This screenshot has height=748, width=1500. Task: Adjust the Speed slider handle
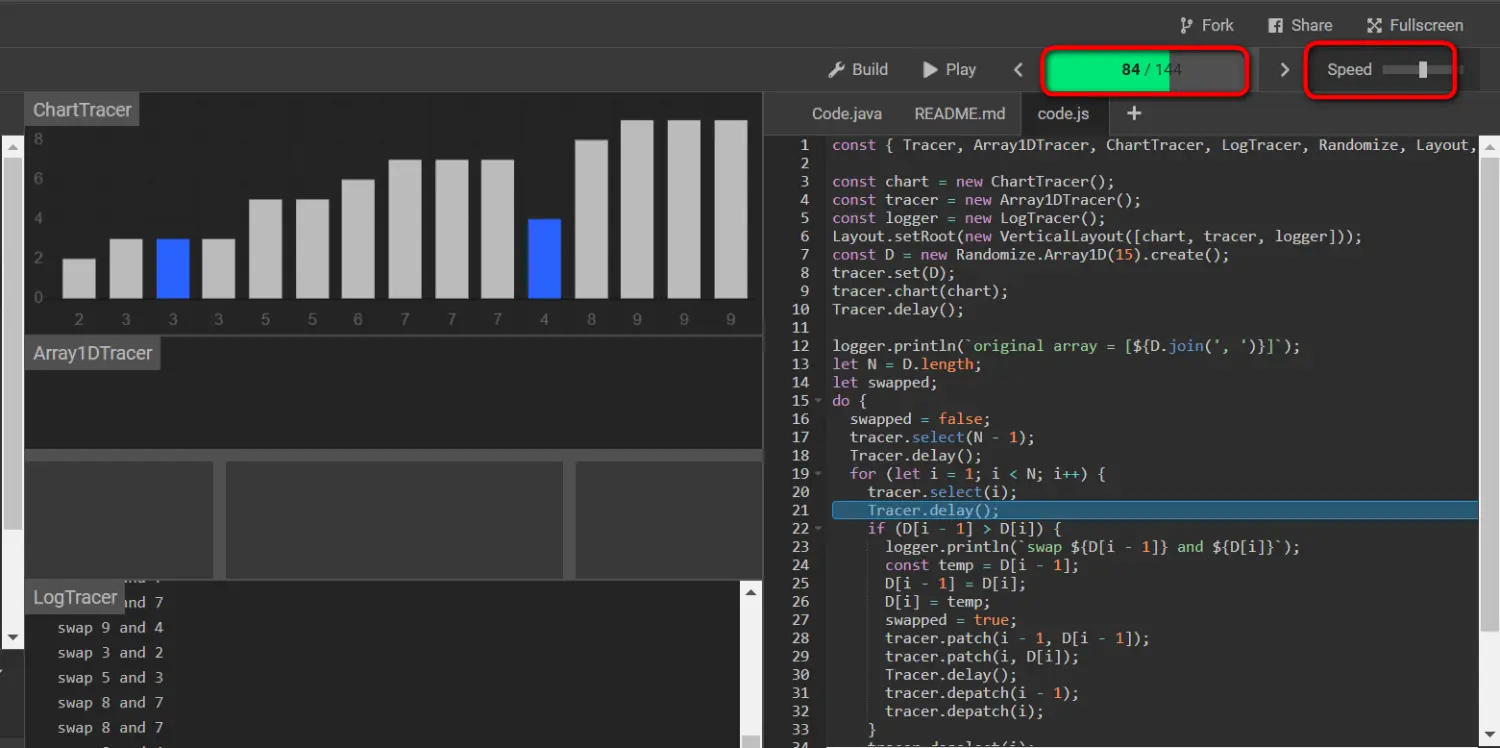click(x=1422, y=69)
